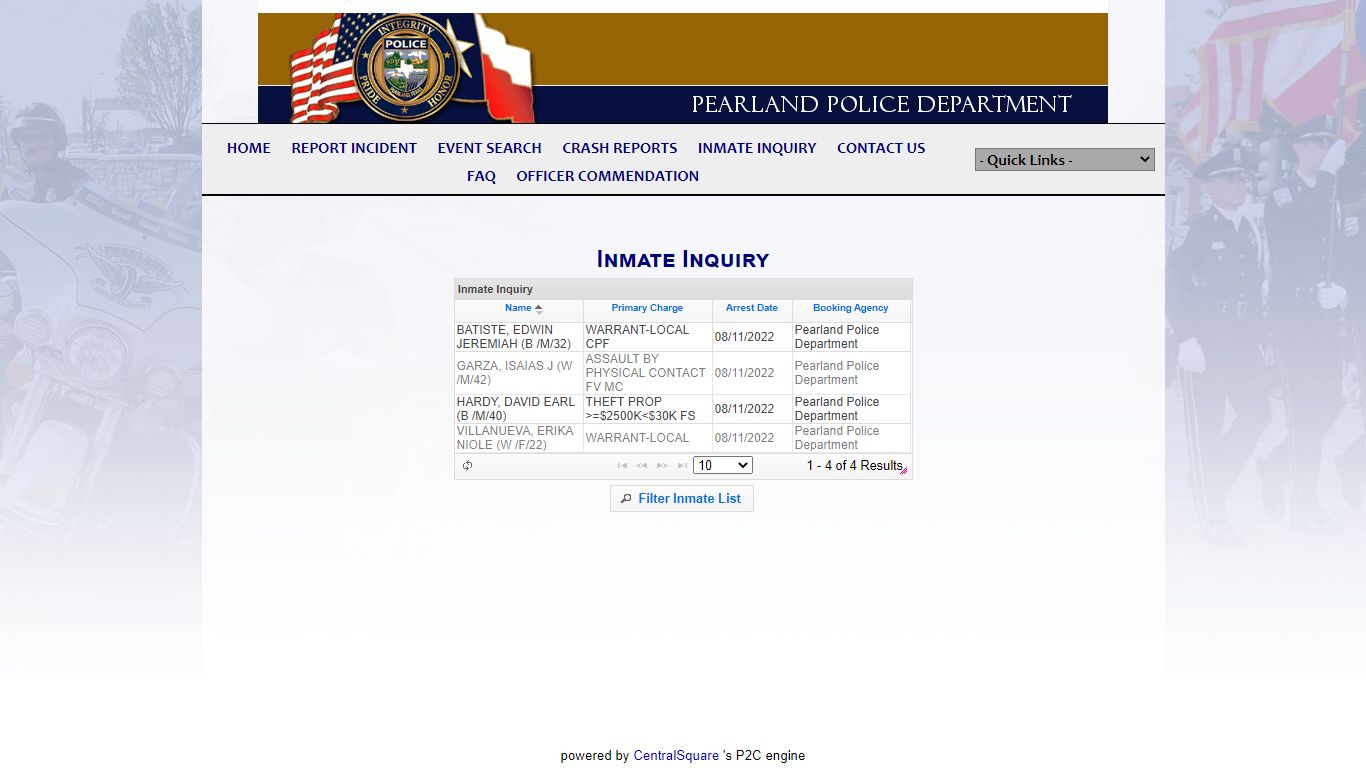Image resolution: width=1366 pixels, height=768 pixels.
Task: Click Villanueva's WARRANT-LOCAL charge cell
Action: [647, 438]
